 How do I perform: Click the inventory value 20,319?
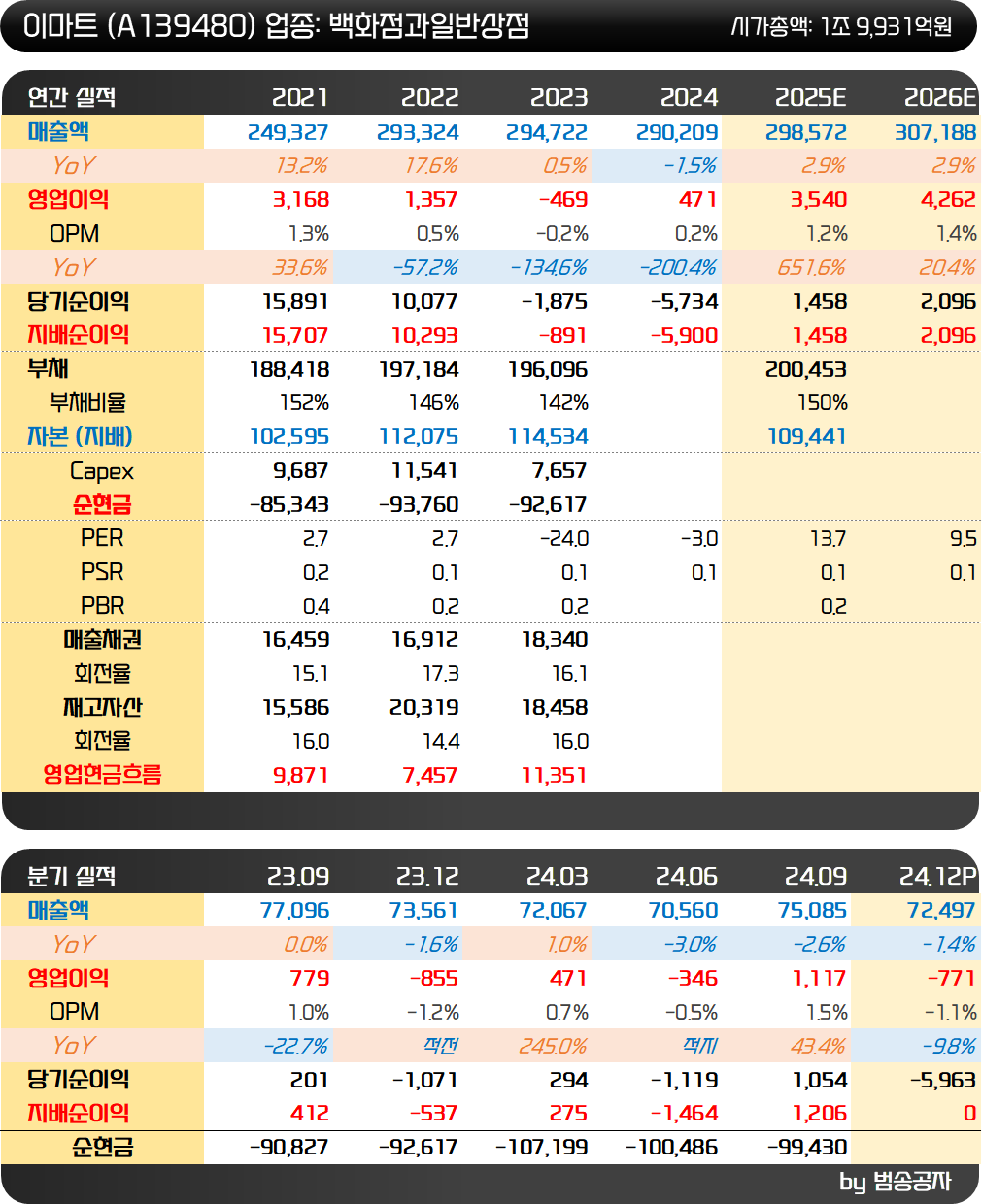coord(424,707)
